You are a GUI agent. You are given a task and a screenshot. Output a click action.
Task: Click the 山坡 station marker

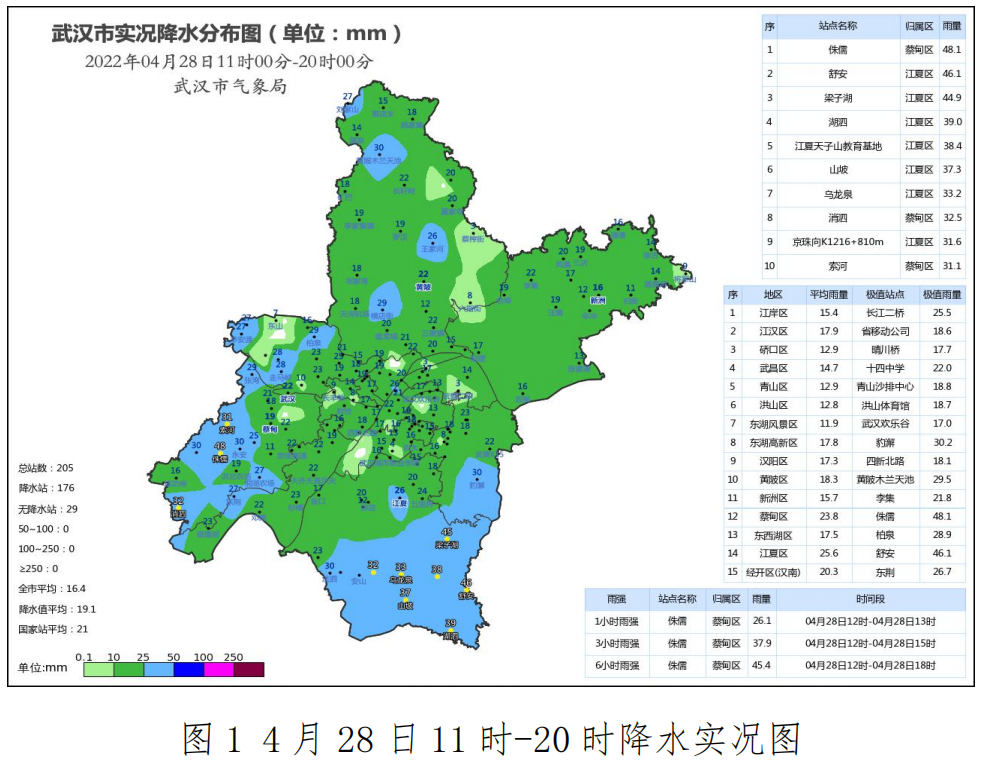coord(406,600)
